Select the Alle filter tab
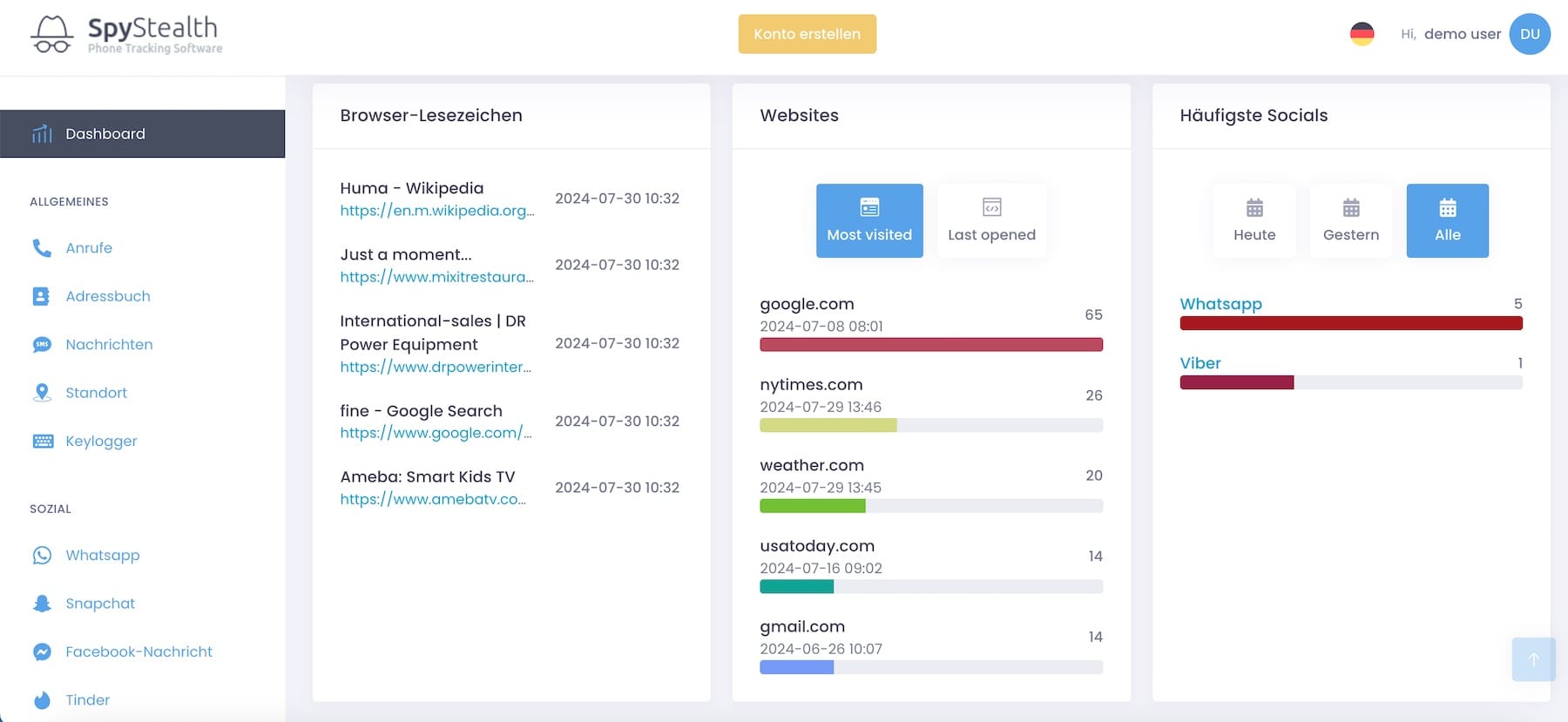The width and height of the screenshot is (1568, 722). [x=1447, y=220]
